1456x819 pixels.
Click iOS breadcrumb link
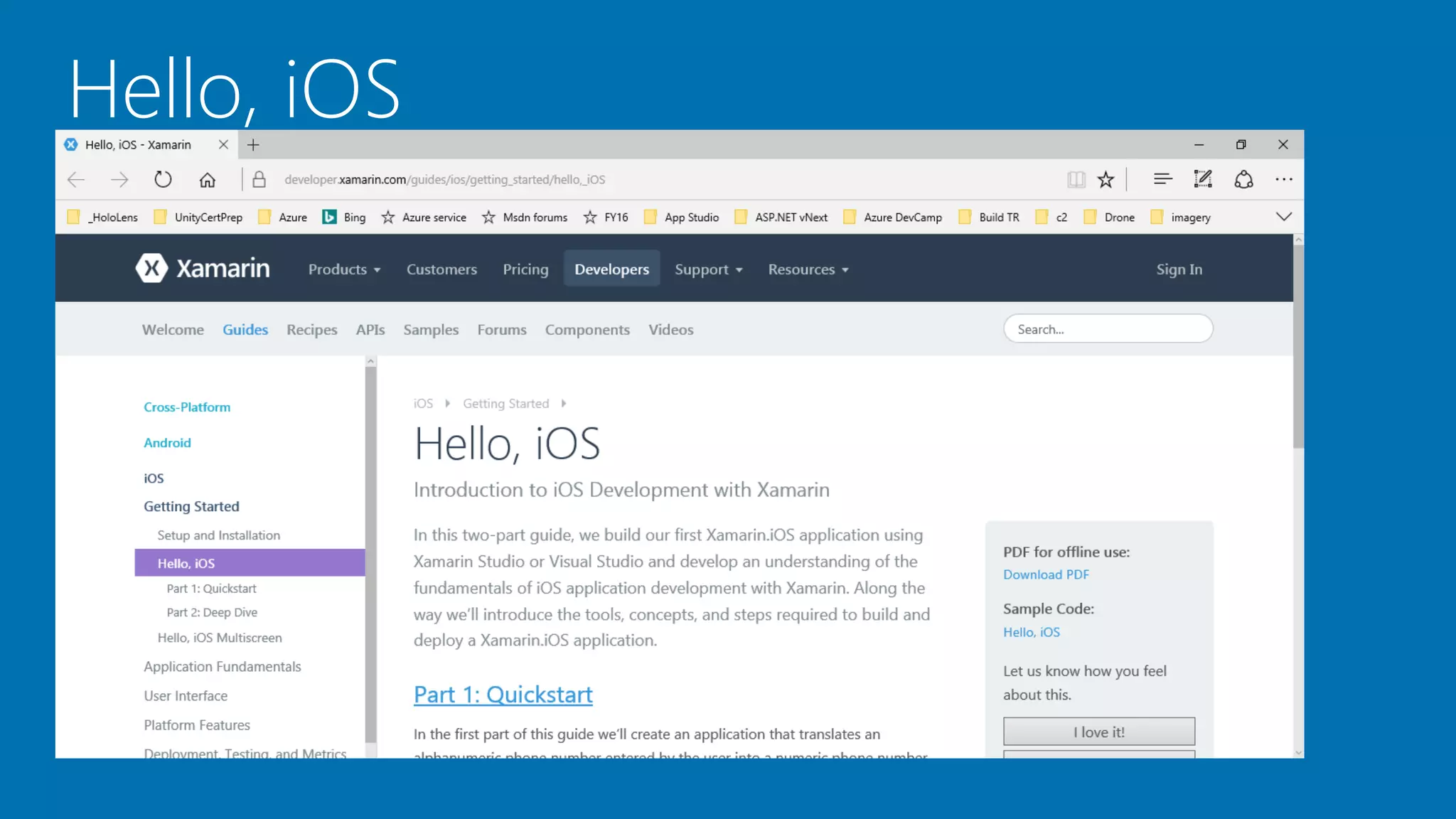point(423,404)
